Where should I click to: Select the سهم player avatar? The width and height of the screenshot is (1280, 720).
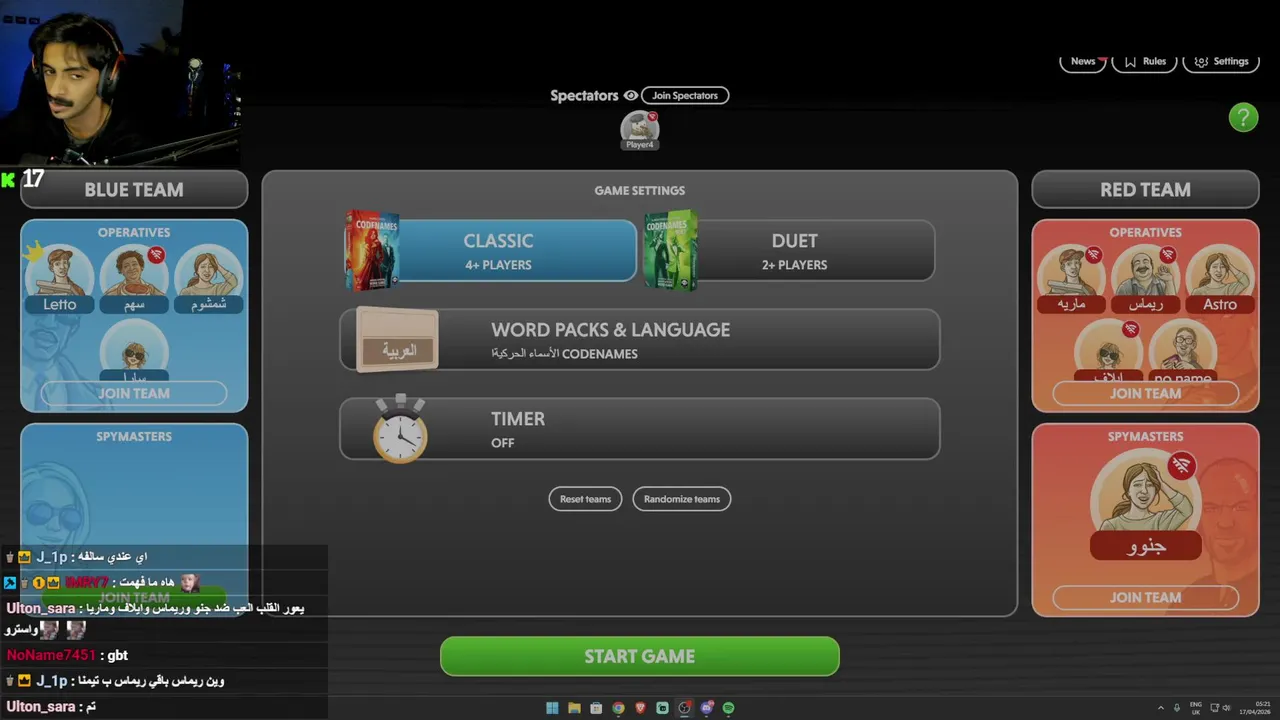134,279
